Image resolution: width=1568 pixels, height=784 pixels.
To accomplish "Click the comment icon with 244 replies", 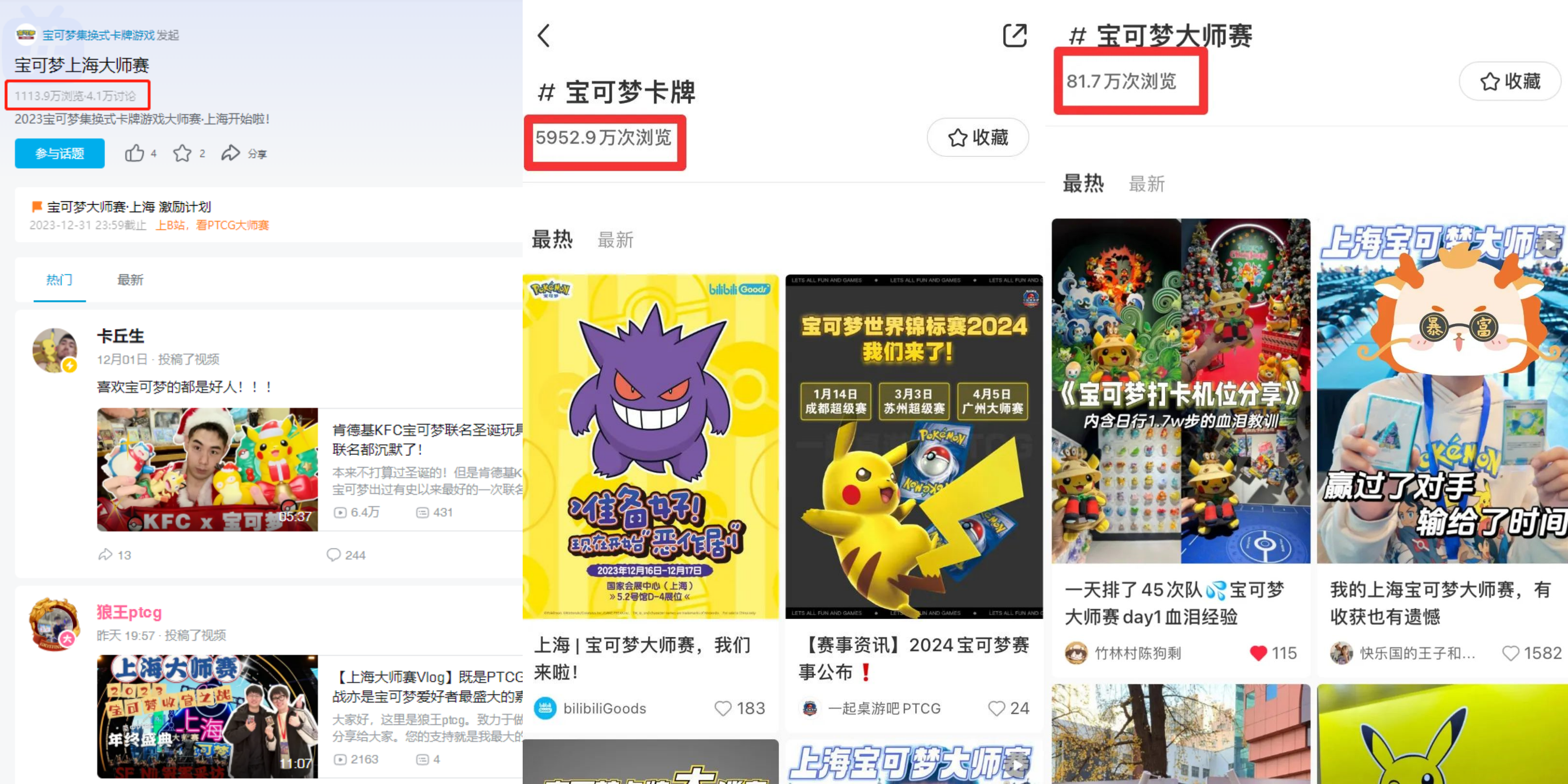I will point(333,555).
